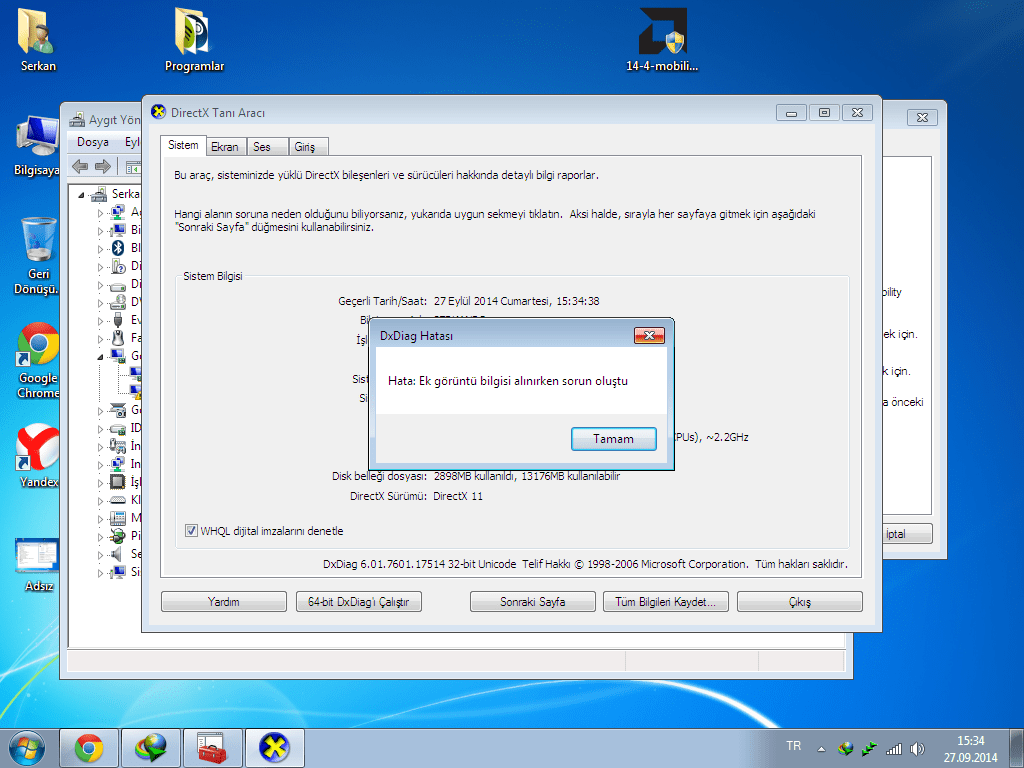Select the mouse (Fare) category icon

pos(118,338)
